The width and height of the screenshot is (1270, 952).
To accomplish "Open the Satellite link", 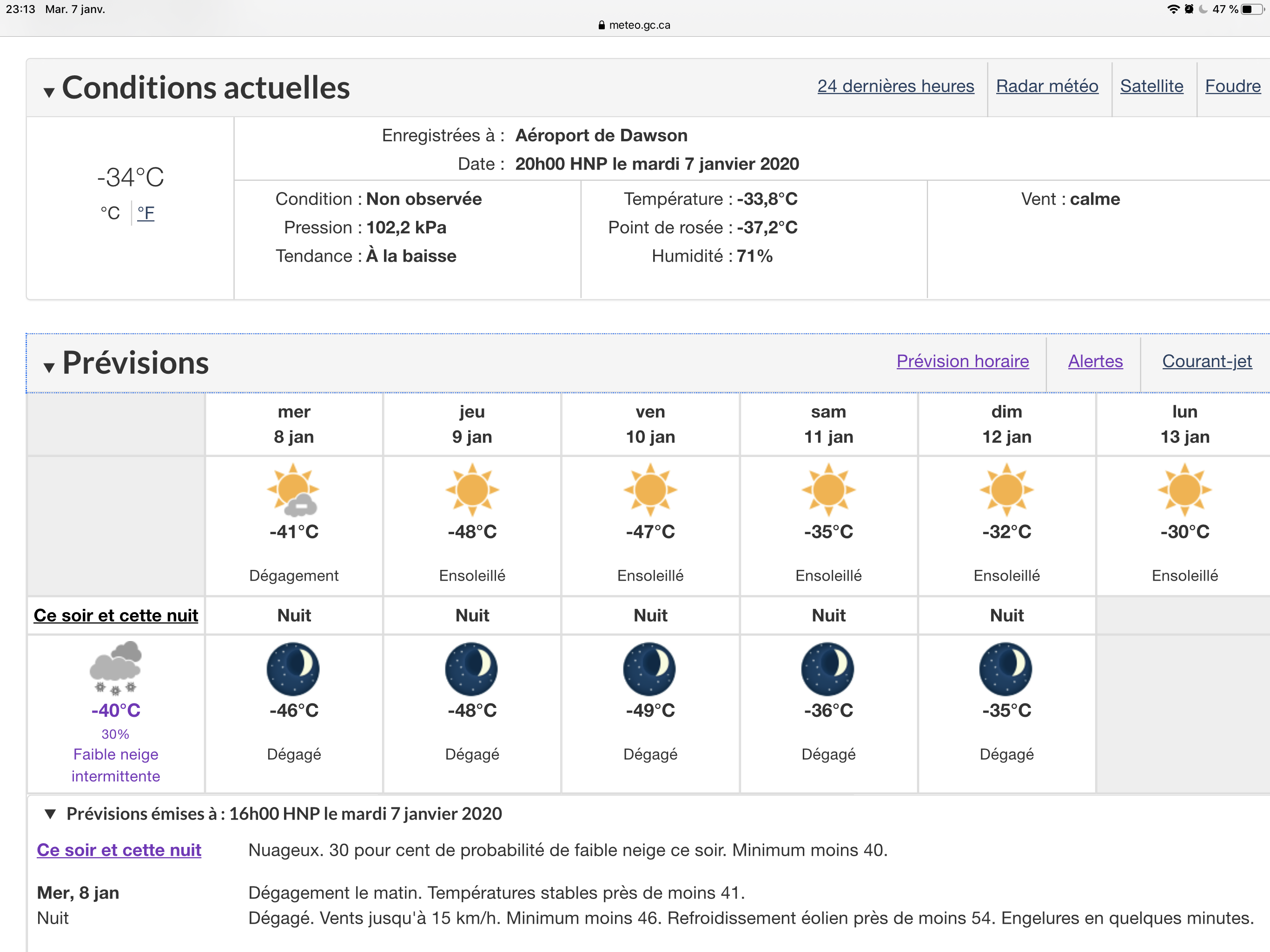I will [x=1151, y=86].
